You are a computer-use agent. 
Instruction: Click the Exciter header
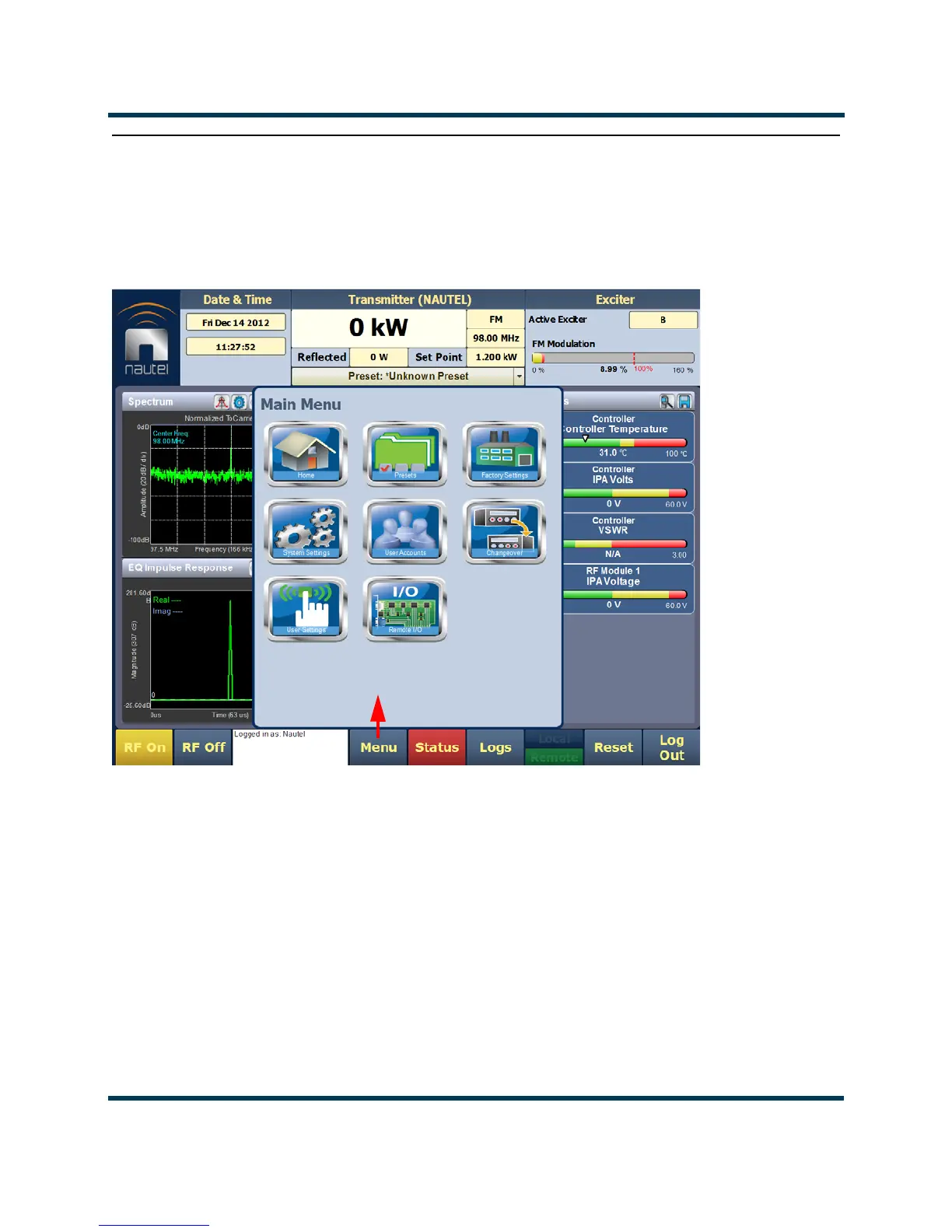(x=614, y=299)
